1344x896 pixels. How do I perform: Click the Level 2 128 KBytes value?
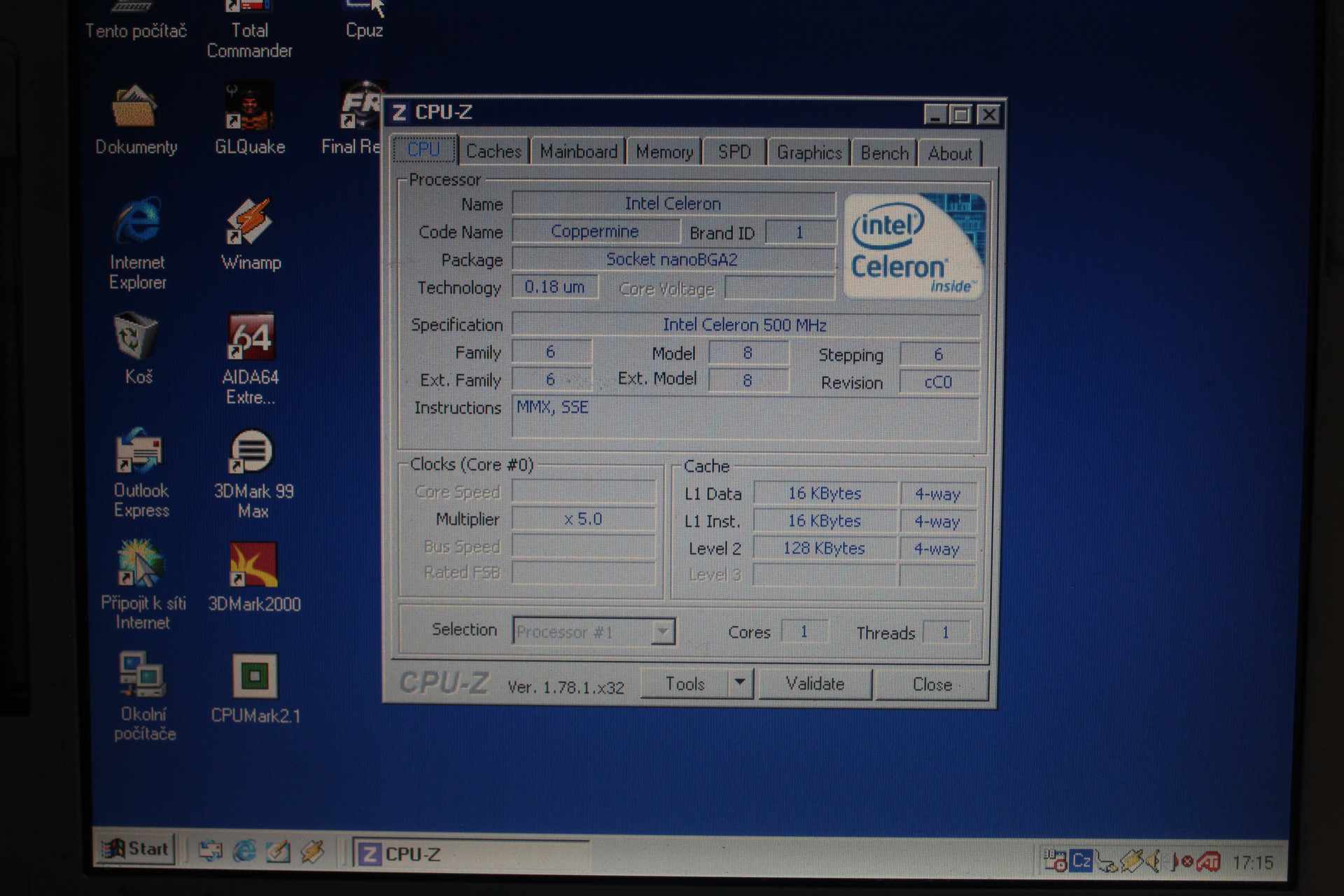click(x=825, y=548)
